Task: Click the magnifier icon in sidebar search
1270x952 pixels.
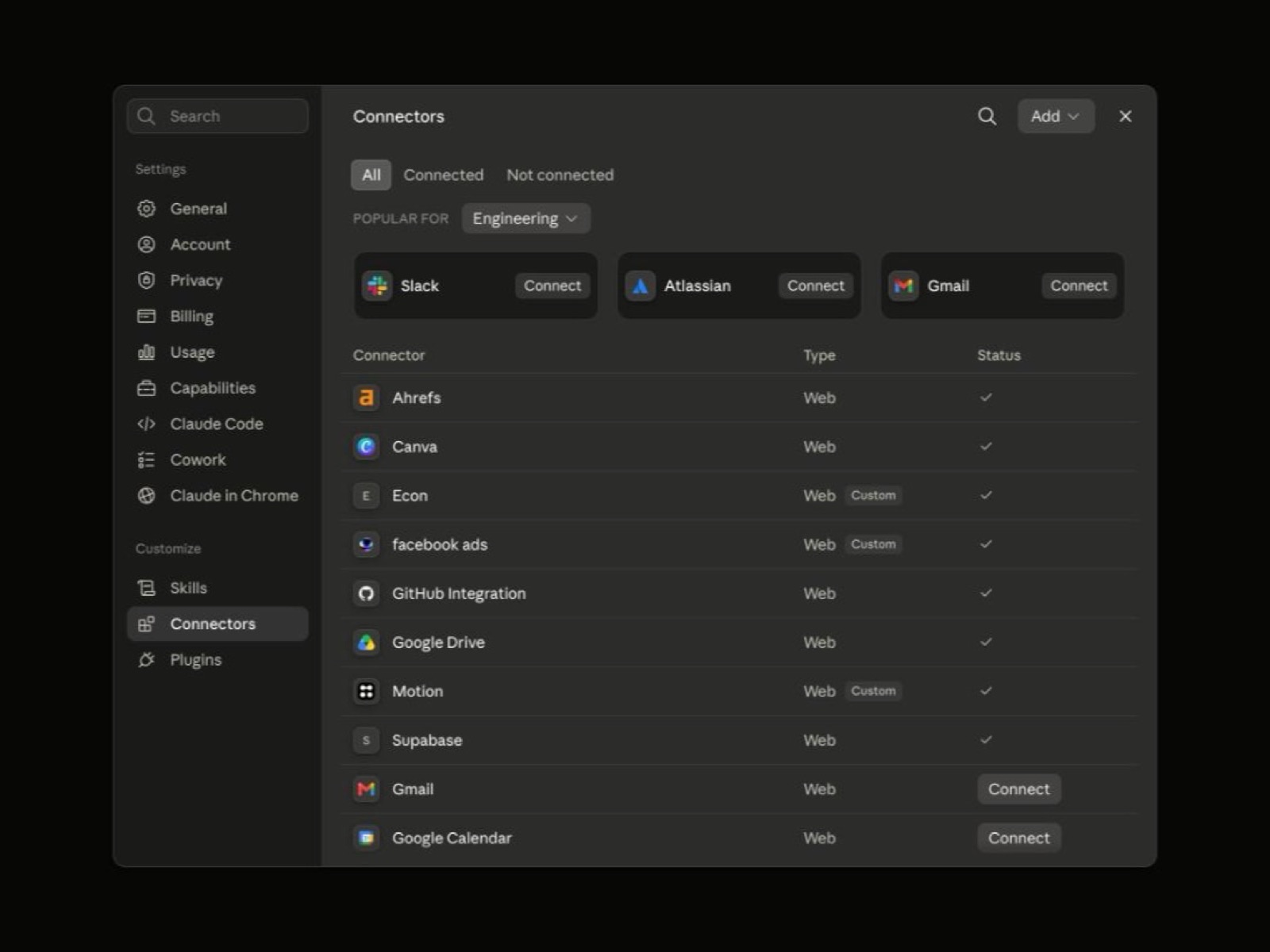Action: pyautogui.click(x=146, y=116)
